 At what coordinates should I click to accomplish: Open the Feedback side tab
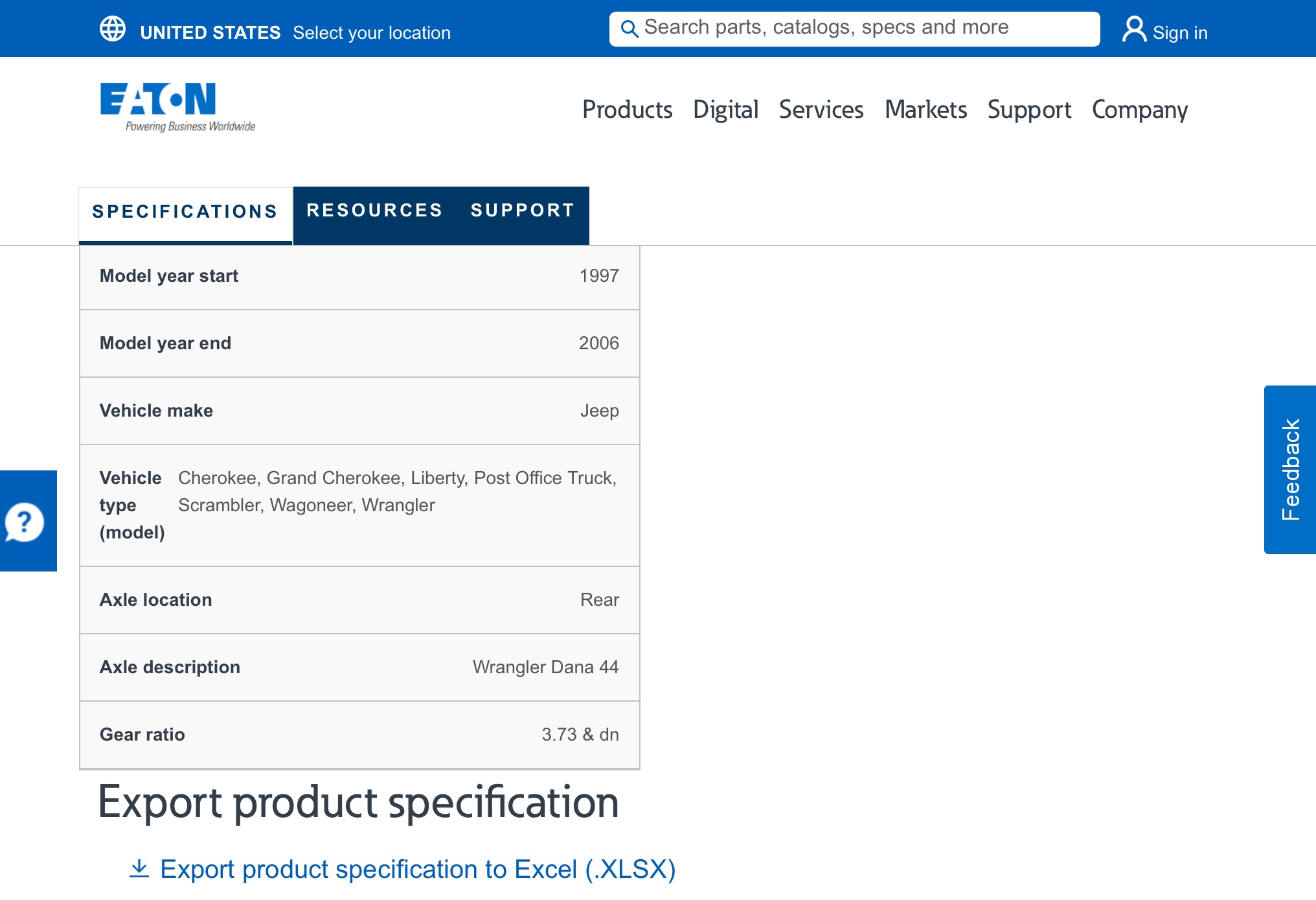pyautogui.click(x=1290, y=470)
